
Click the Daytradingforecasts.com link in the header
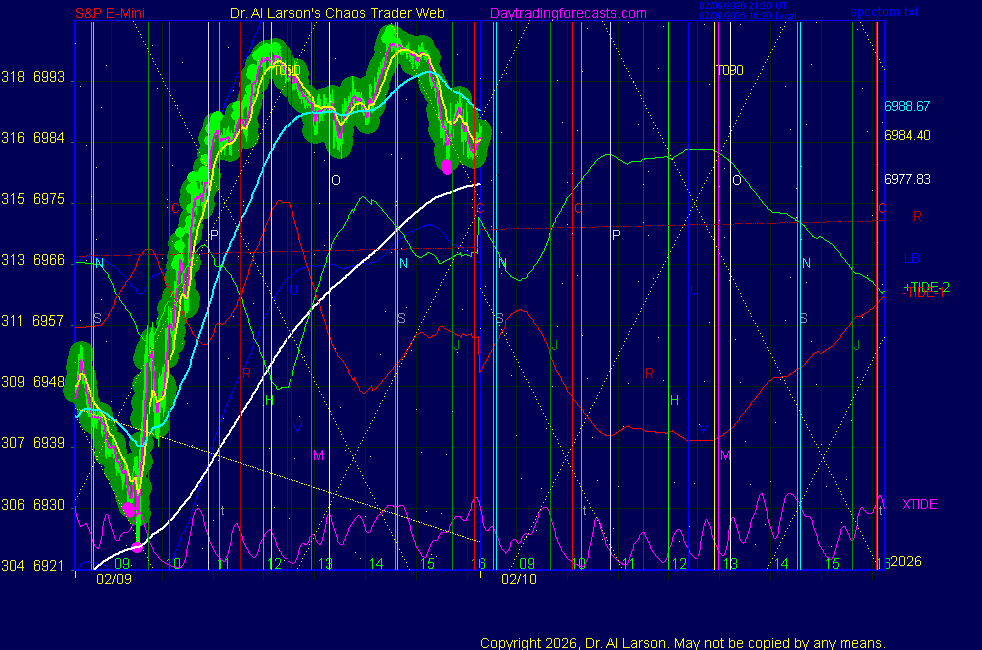(x=568, y=13)
